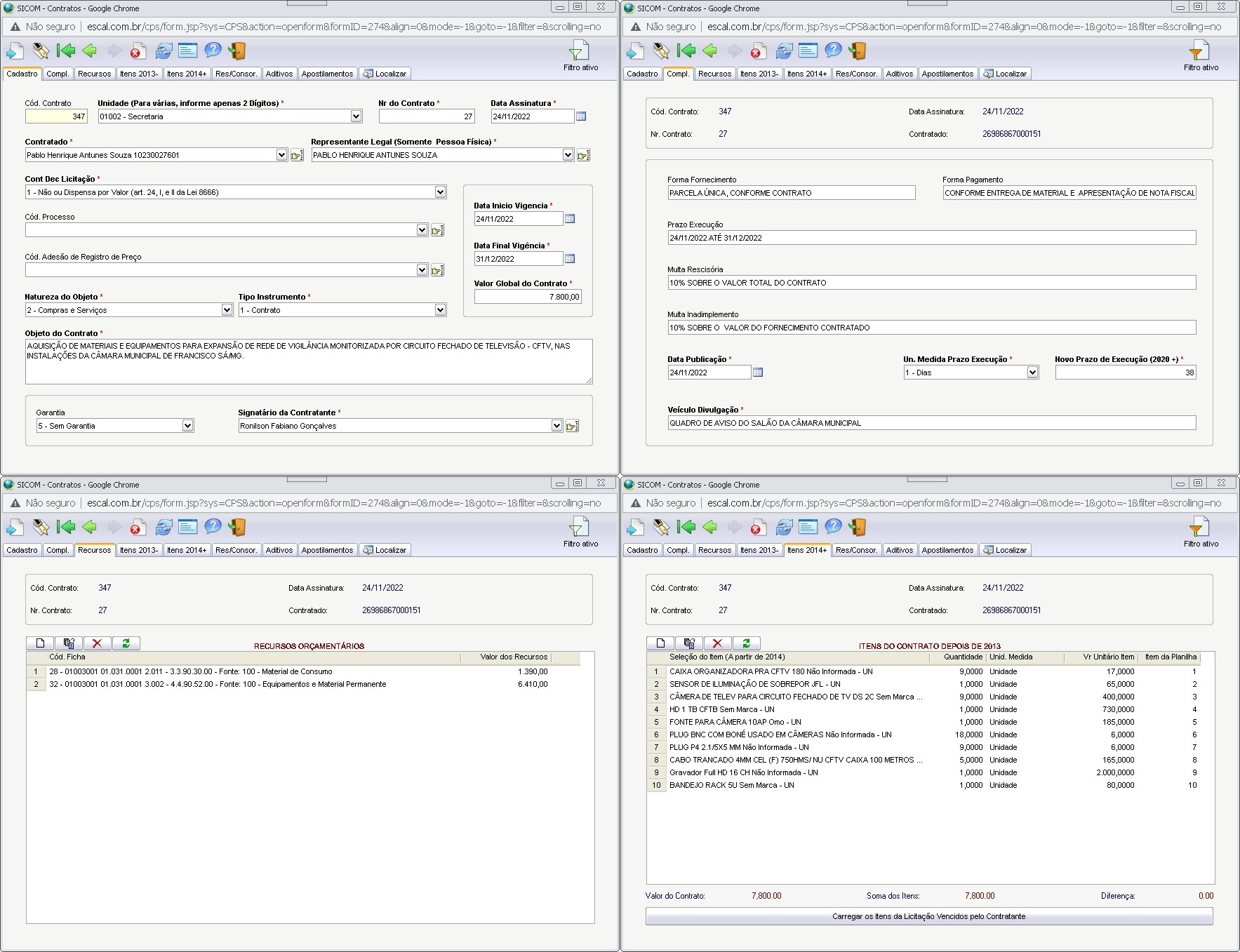Click the copy row icon above the Itens do Contrato grid
Image resolution: width=1240 pixels, height=952 pixels.
tap(689, 643)
